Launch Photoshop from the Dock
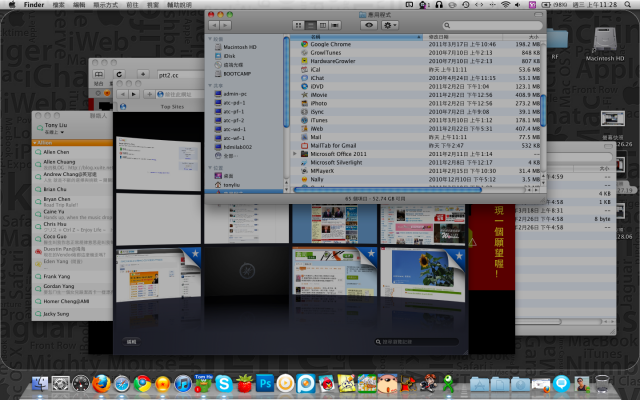 click(265, 384)
